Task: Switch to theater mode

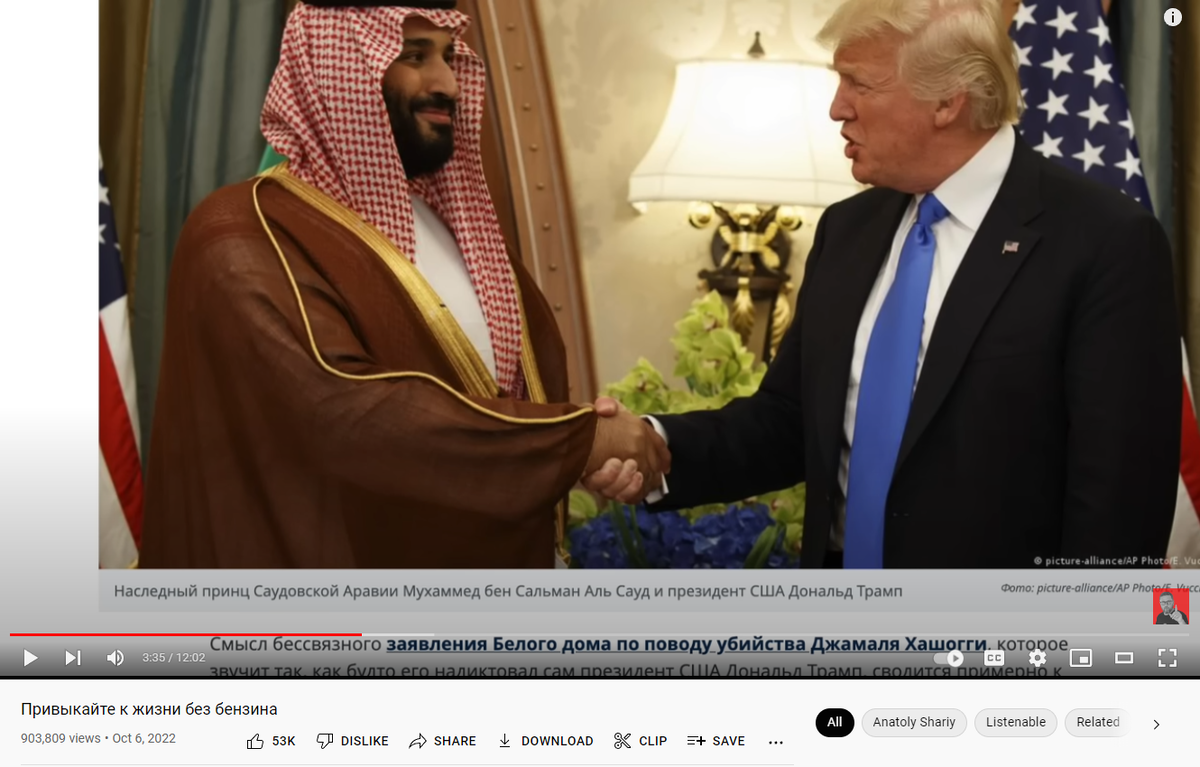Action: (1124, 658)
